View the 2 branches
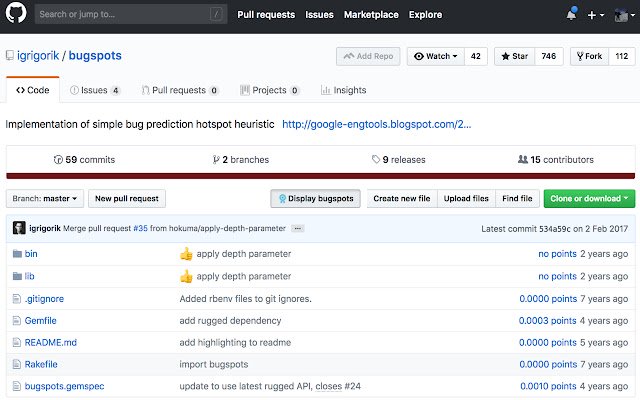The width and height of the screenshot is (640, 400). [241, 160]
